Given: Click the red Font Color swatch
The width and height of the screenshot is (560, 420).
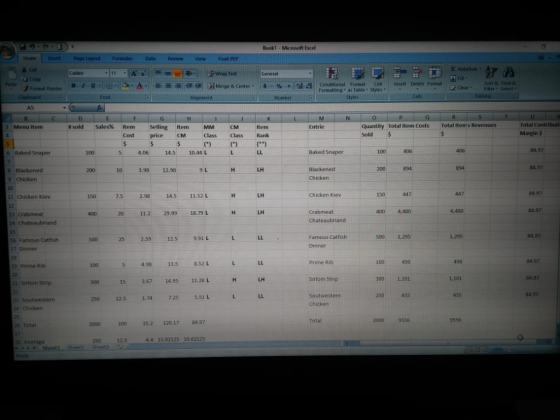Looking at the screenshot, I should [x=140, y=86].
